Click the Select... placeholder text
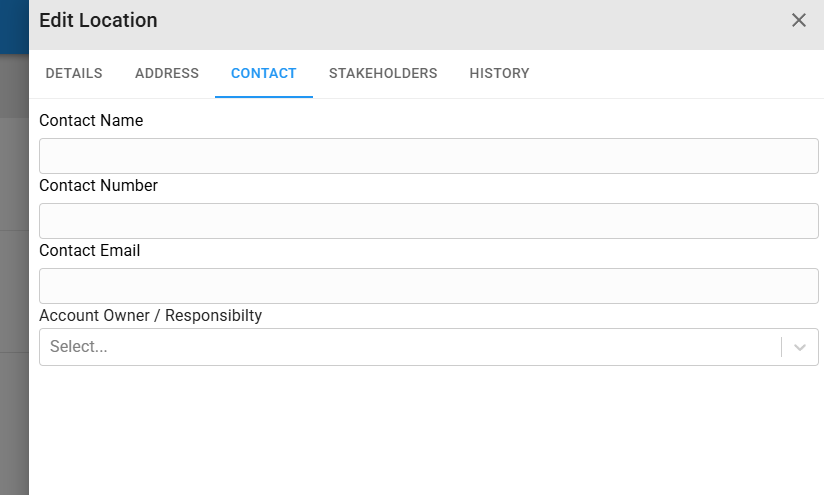The height and width of the screenshot is (495, 824). [x=79, y=346]
